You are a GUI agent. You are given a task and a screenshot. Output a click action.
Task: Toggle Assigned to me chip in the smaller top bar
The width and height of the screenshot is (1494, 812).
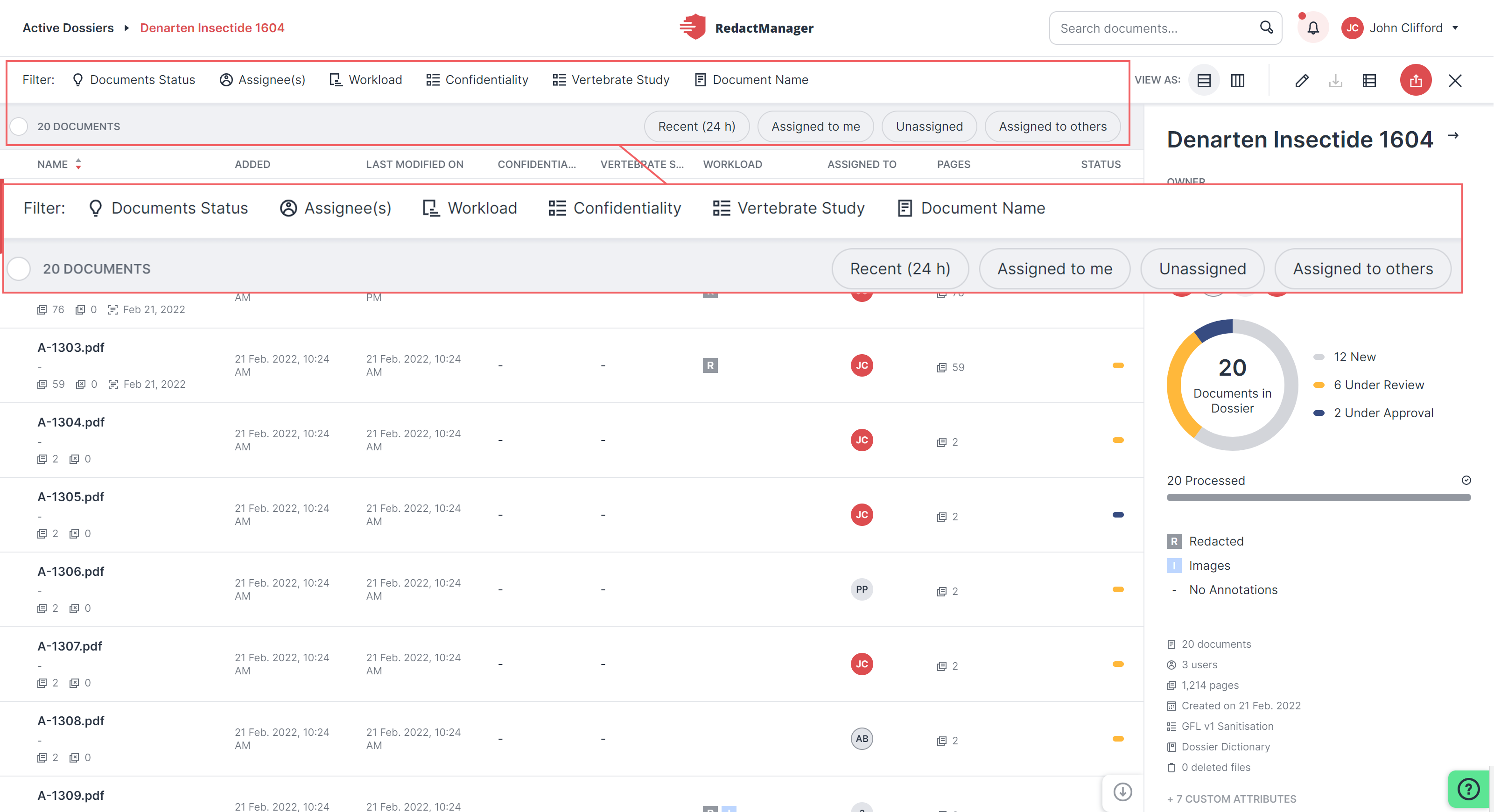click(815, 126)
